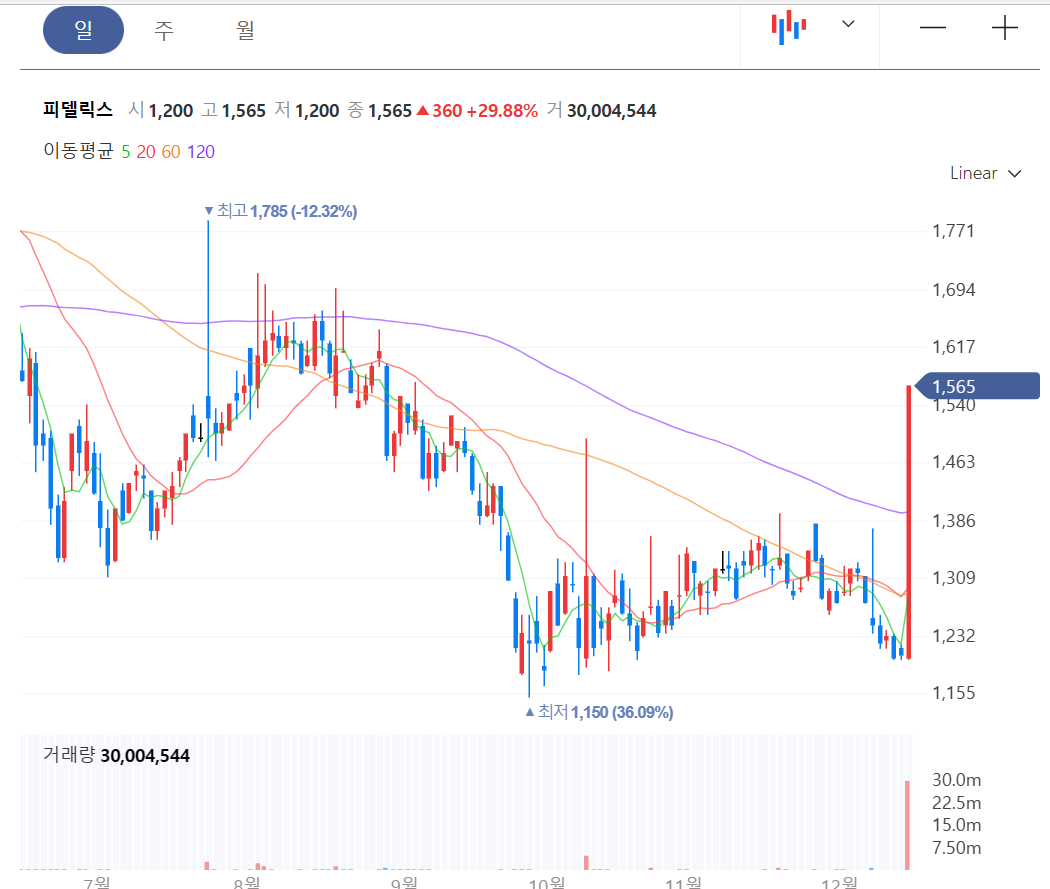Click the 피델릭스 stock name
Image resolution: width=1050 pixels, height=889 pixels.
click(x=78, y=110)
